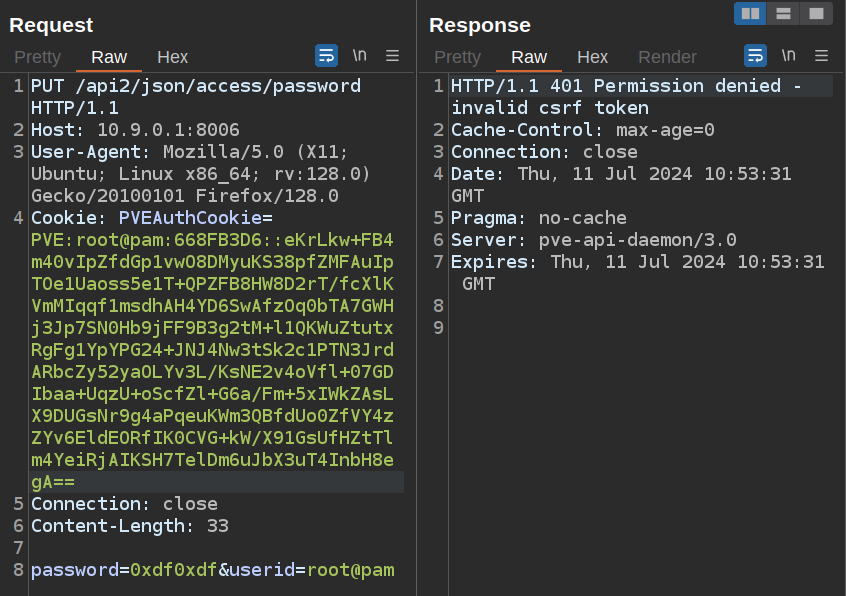The image size is (846, 596).
Task: Show non-printable characters in the Request panel
Action: pos(359,56)
